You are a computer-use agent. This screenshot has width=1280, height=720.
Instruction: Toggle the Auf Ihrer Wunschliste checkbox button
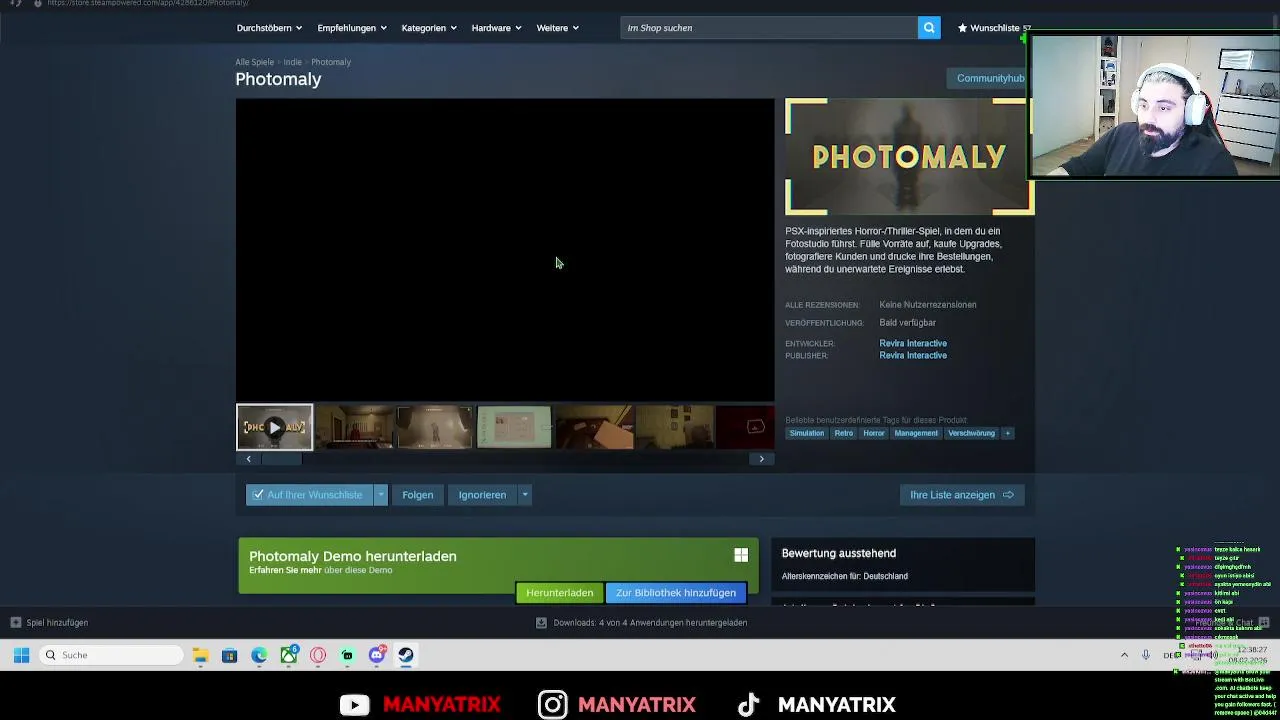(309, 495)
